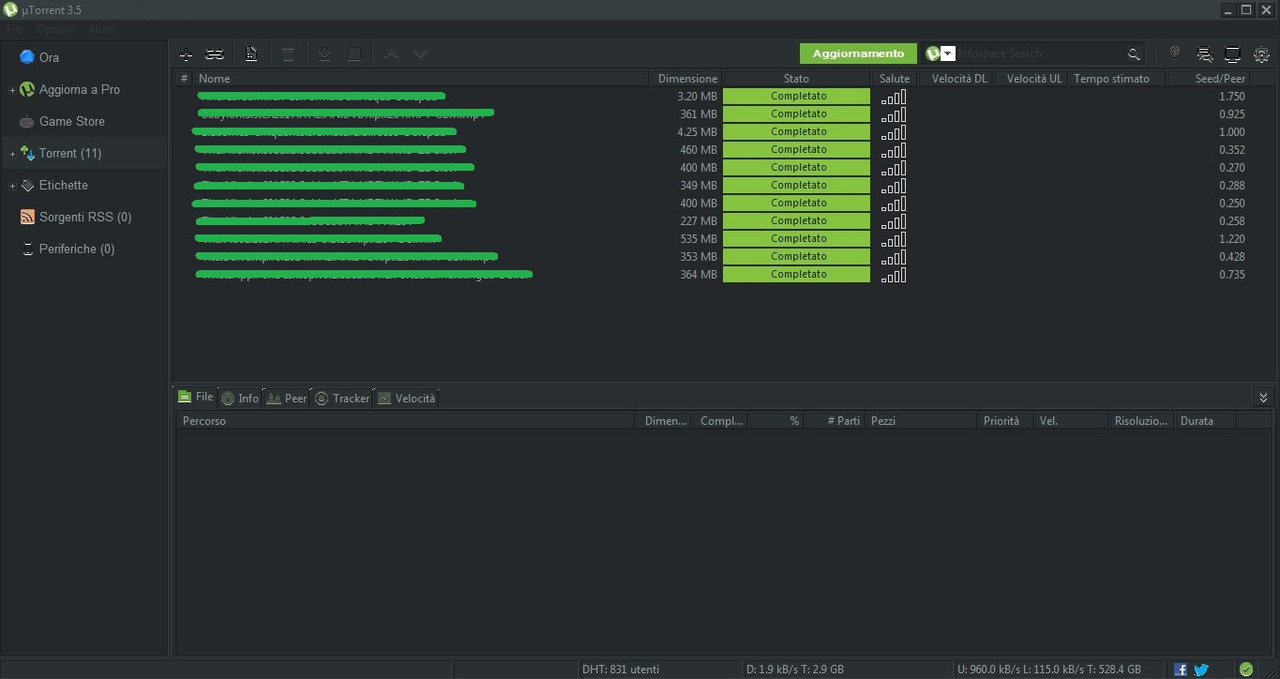Click the green network status checkmark icon
The width and height of the screenshot is (1280, 679).
click(1246, 670)
